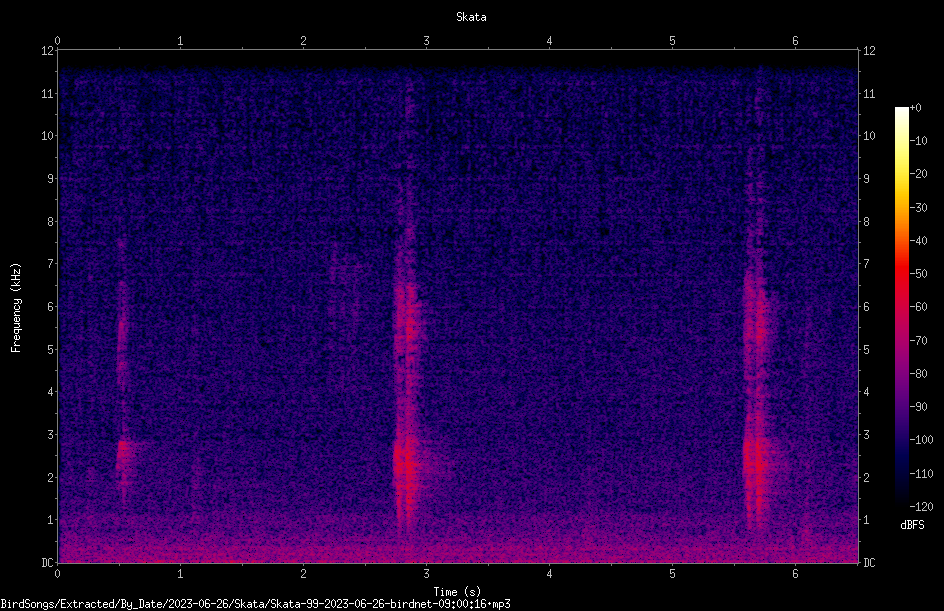Select the "-80" colorbar label
Viewport: 944px width, 611px height.
click(x=919, y=374)
